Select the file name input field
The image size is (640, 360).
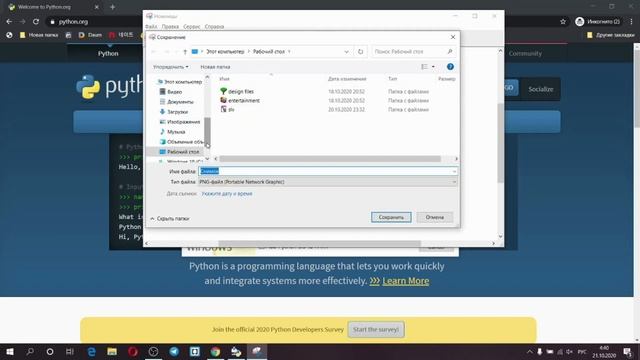(x=328, y=171)
